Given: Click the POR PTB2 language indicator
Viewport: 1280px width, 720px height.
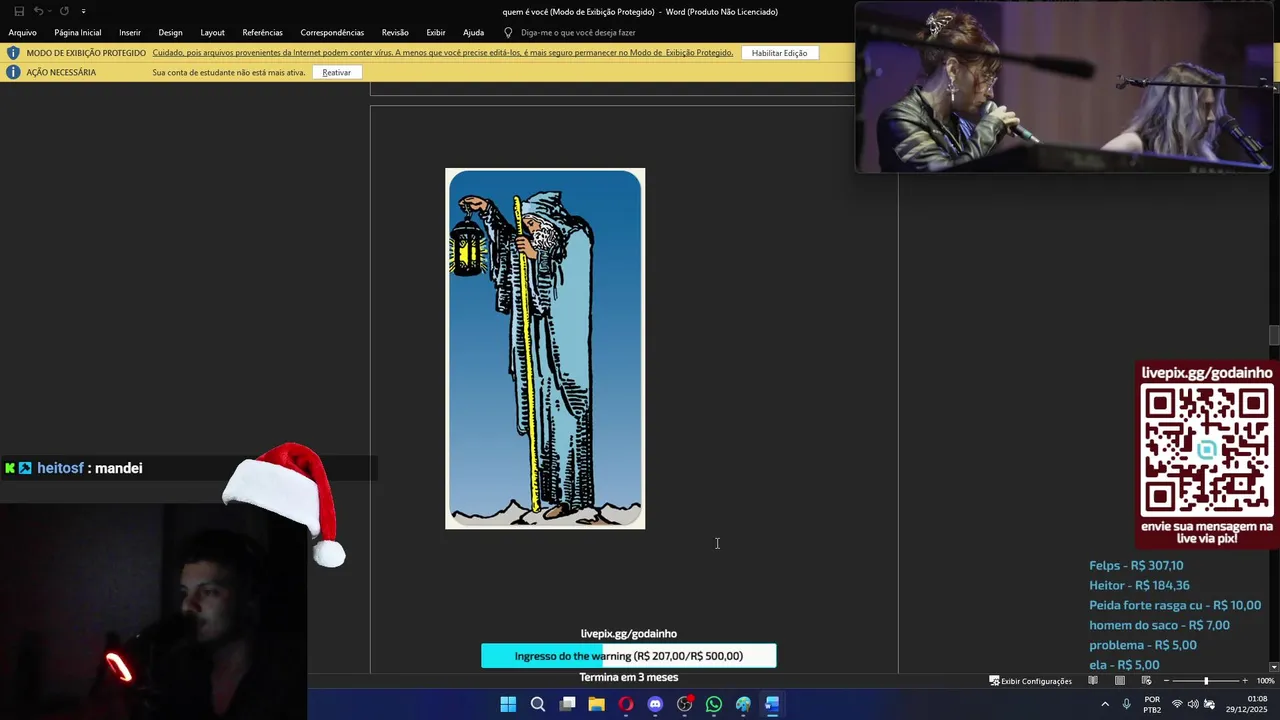Looking at the screenshot, I should 1152,704.
